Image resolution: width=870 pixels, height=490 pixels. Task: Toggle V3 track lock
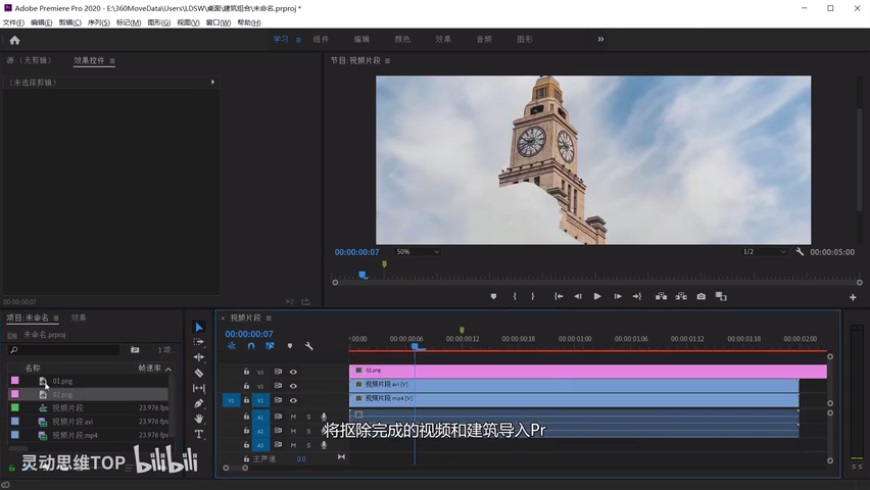point(246,371)
